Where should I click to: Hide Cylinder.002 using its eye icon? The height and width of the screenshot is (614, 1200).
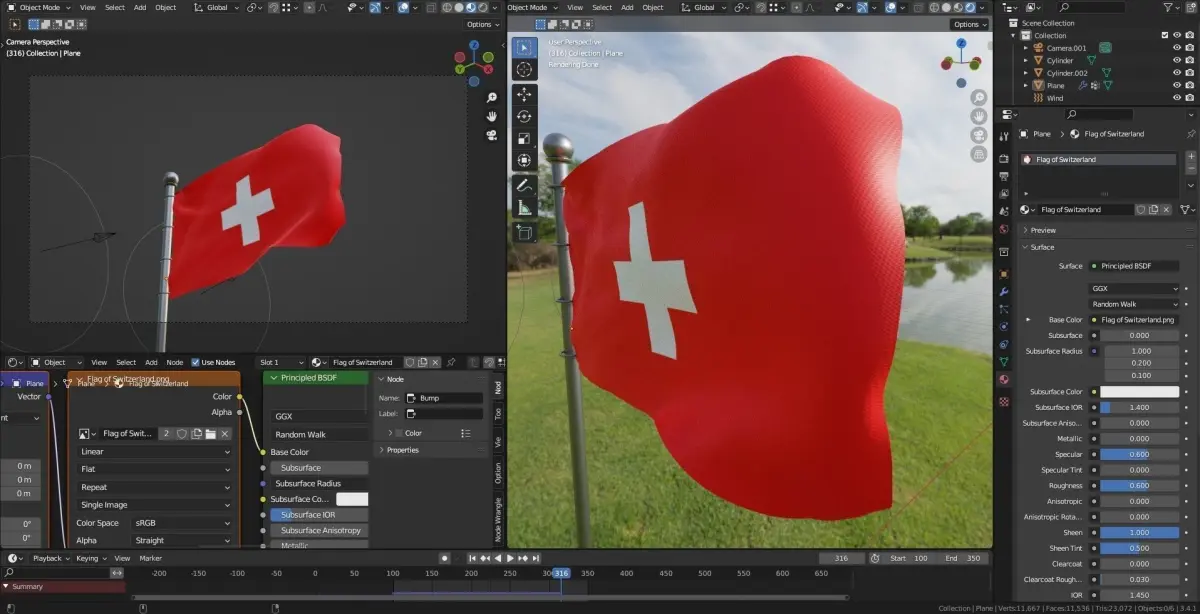tap(1176, 73)
